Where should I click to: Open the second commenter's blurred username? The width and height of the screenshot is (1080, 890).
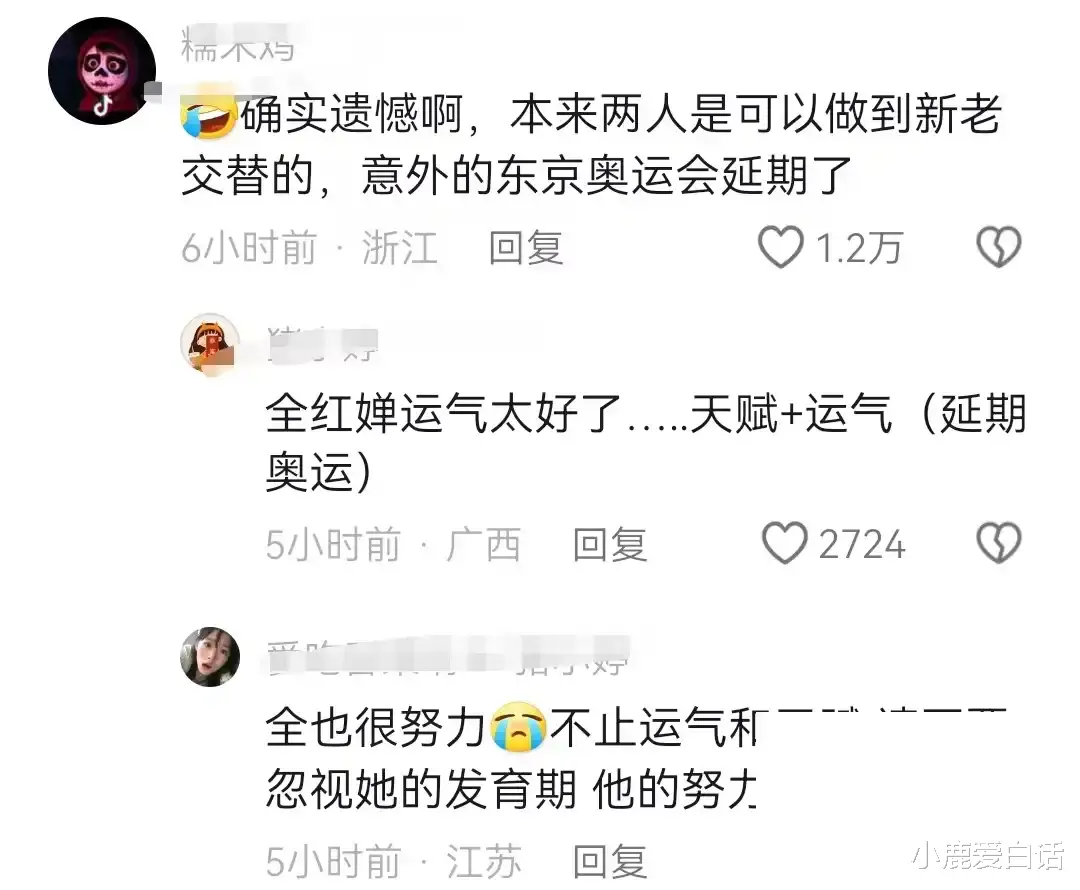tap(322, 345)
